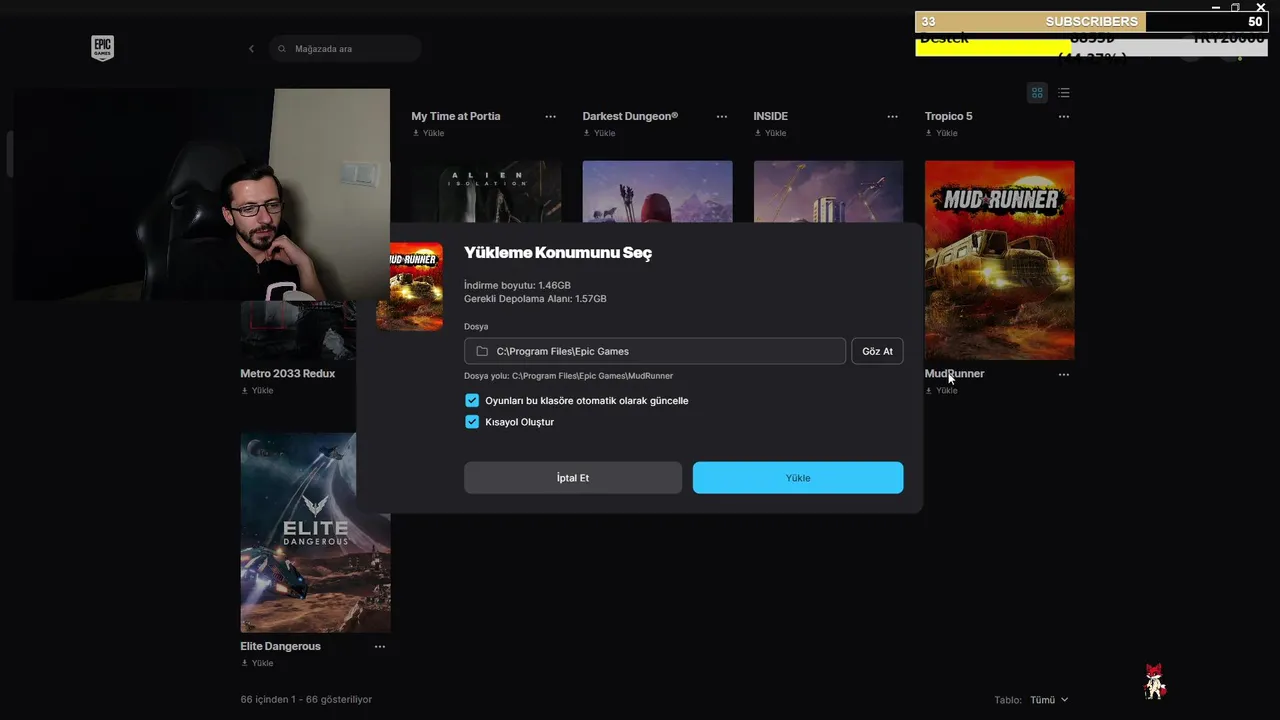Click the INSIDE title text
Screen dimensions: 1280x720
(770, 117)
